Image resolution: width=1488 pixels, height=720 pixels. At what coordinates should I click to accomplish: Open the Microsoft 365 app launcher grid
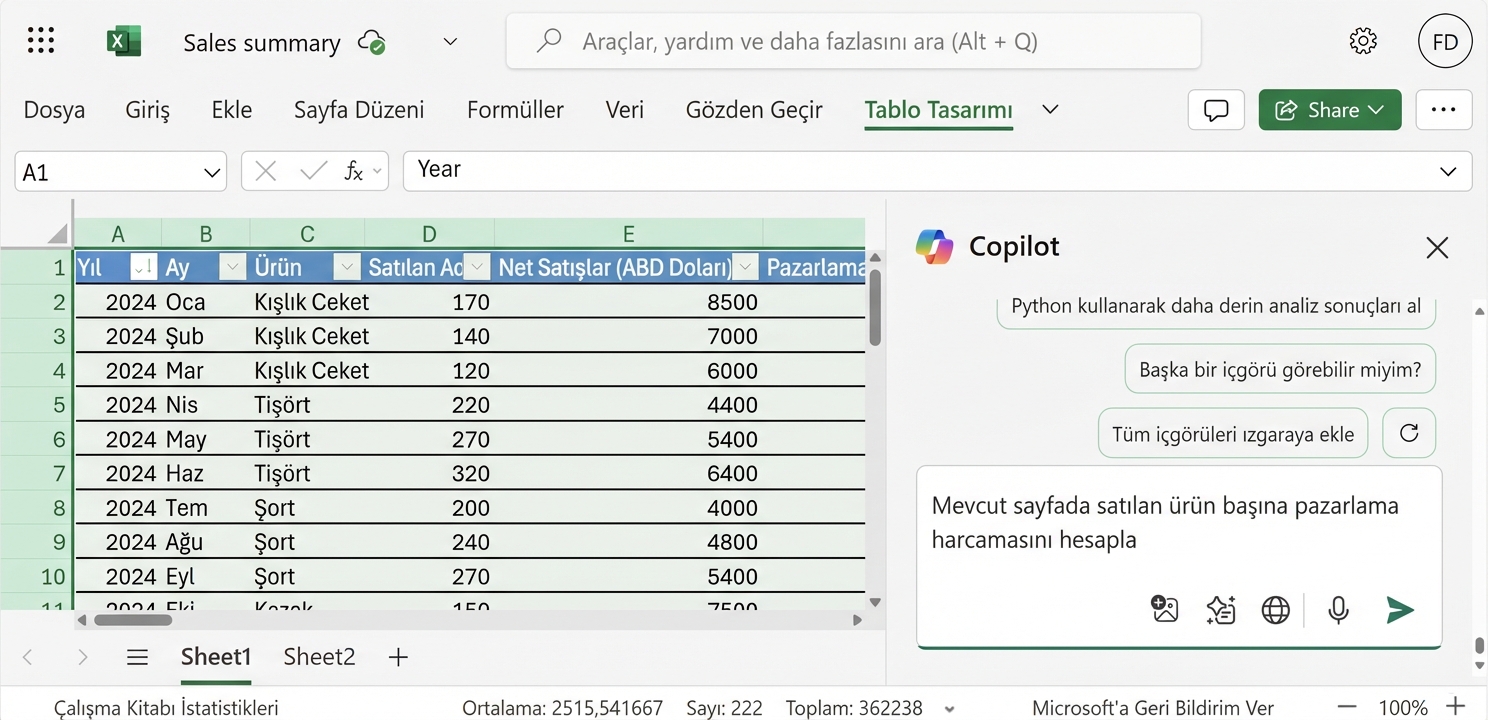click(x=40, y=40)
